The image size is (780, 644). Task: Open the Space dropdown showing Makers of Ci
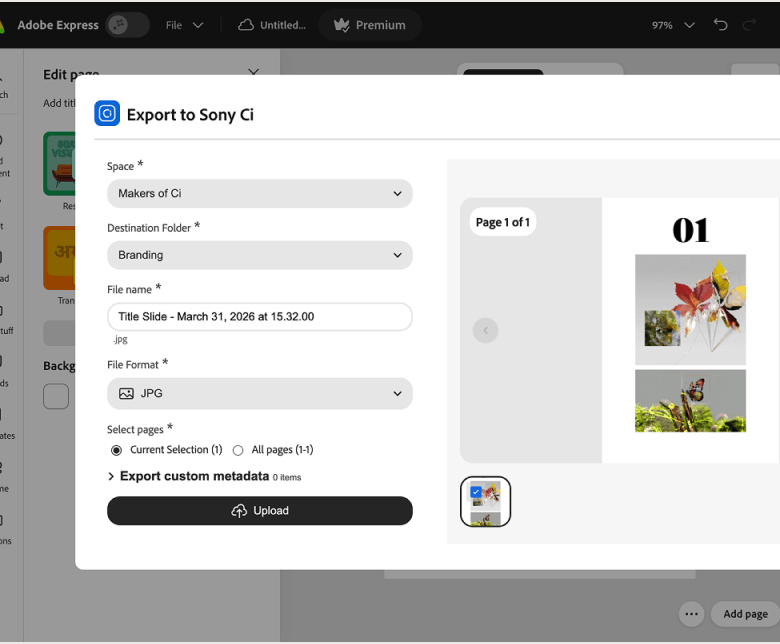point(260,193)
